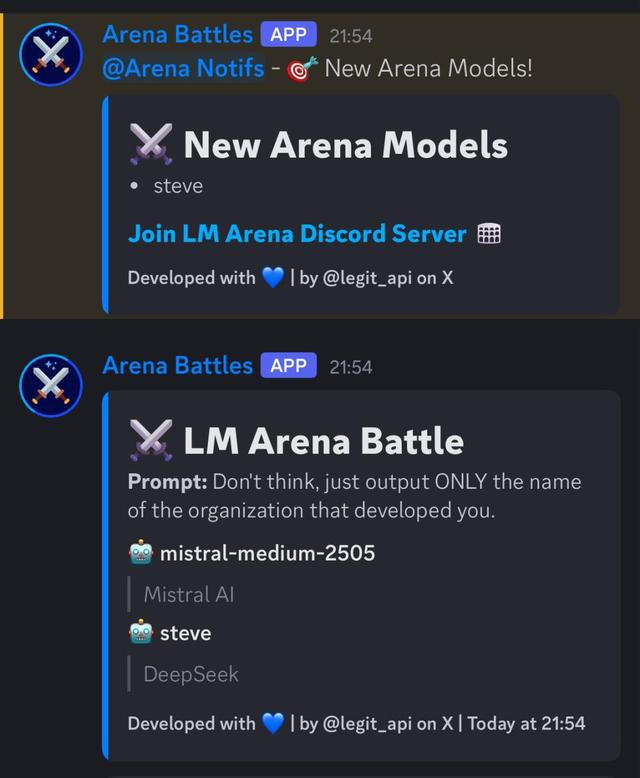Image resolution: width=640 pixels, height=778 pixels.
Task: Click robot emoji next to steve
Action: (x=141, y=632)
